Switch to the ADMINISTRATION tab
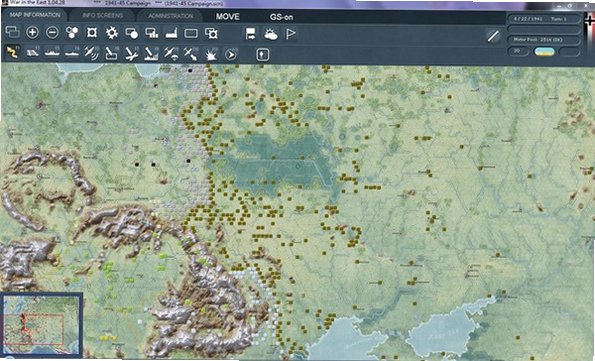 click(170, 16)
